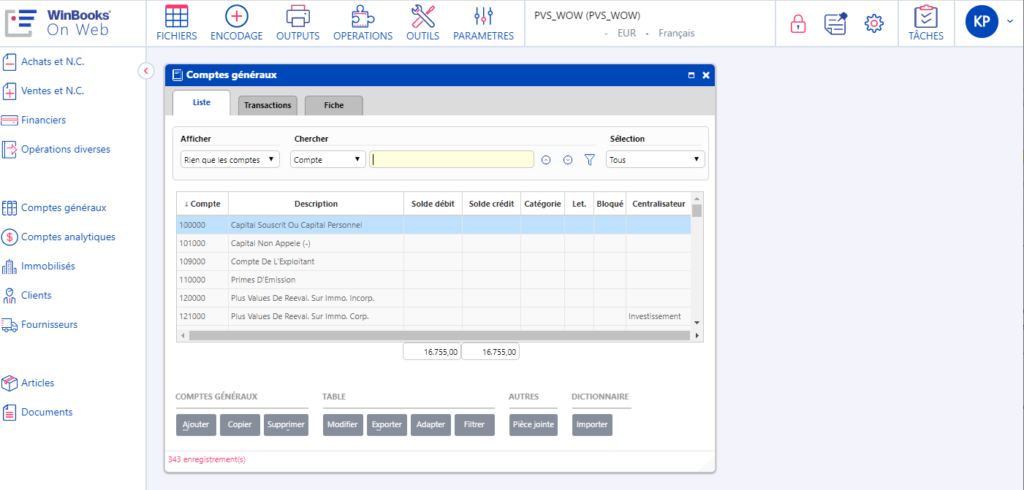Select row 100000 Capital Souscrit
1024x490 pixels.
(x=434, y=225)
